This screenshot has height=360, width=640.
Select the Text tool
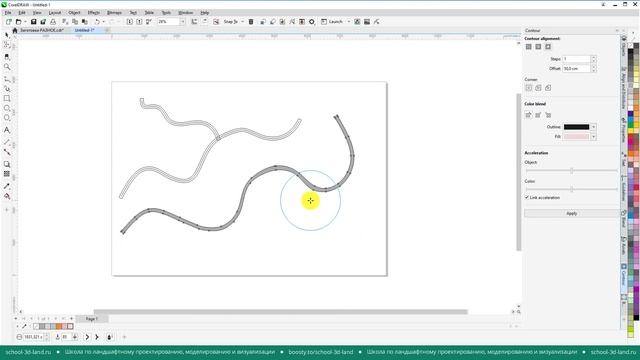click(7, 130)
